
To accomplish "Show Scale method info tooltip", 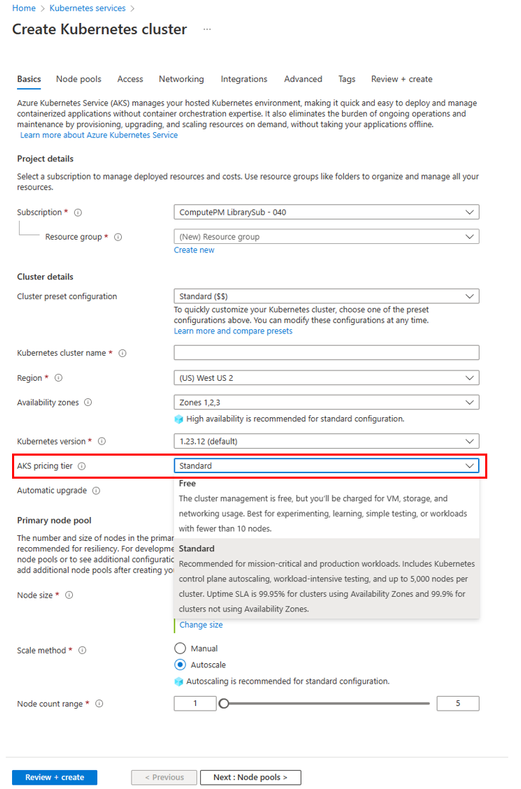I will coord(83,651).
